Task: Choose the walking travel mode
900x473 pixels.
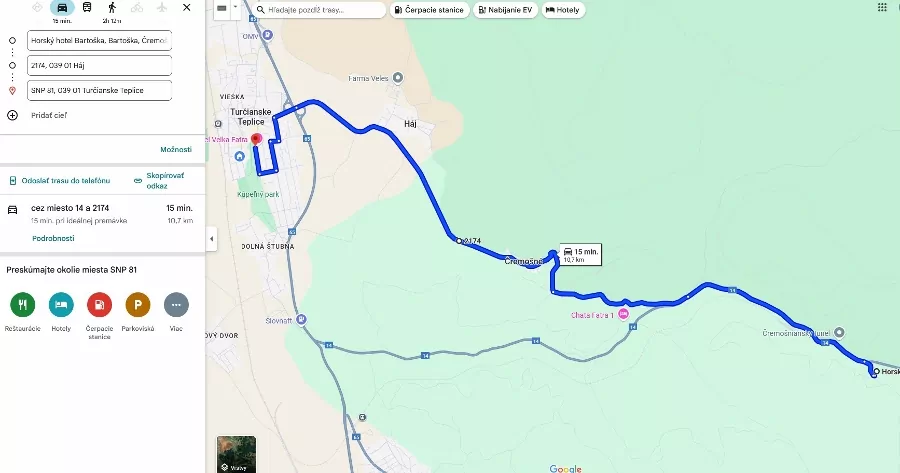Action: tap(112, 7)
